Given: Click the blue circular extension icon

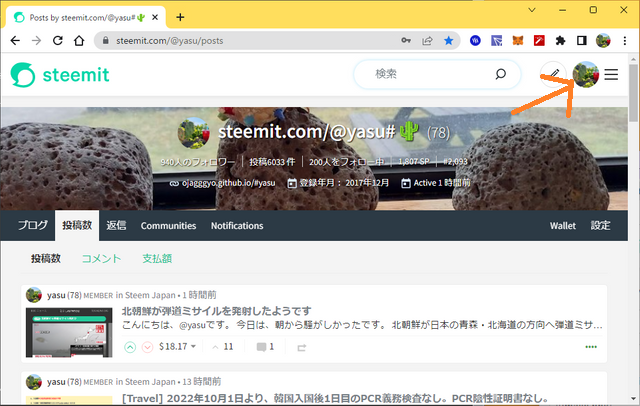Looking at the screenshot, I should [x=475, y=40].
